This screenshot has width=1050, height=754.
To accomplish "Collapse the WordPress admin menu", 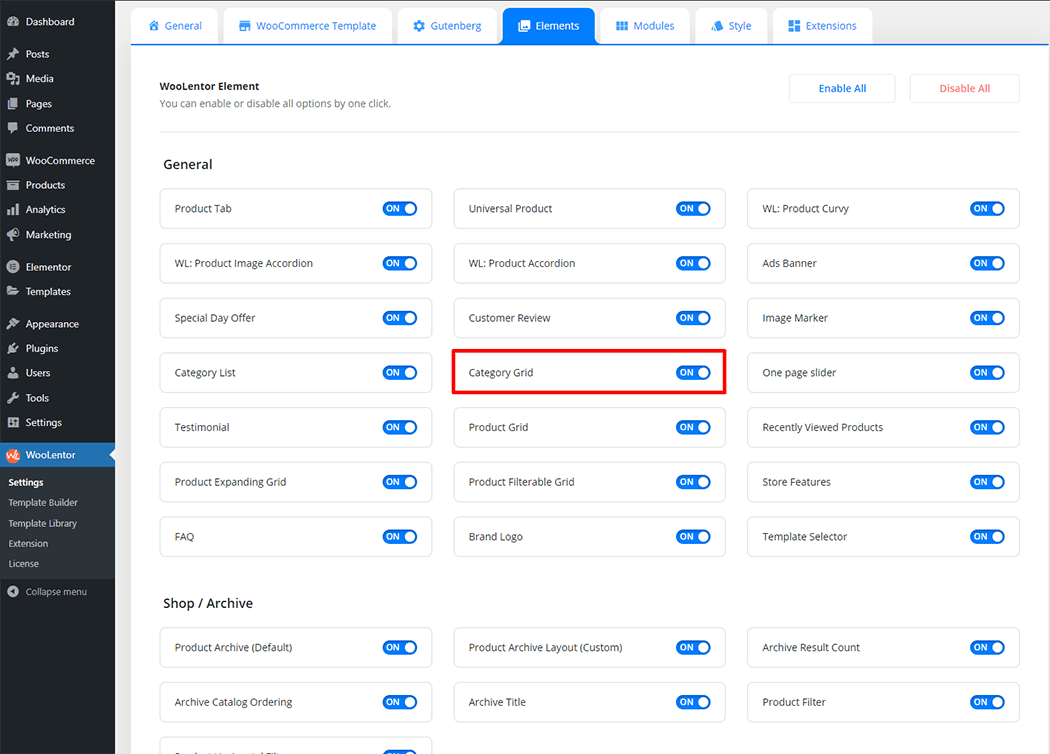I will (47, 592).
